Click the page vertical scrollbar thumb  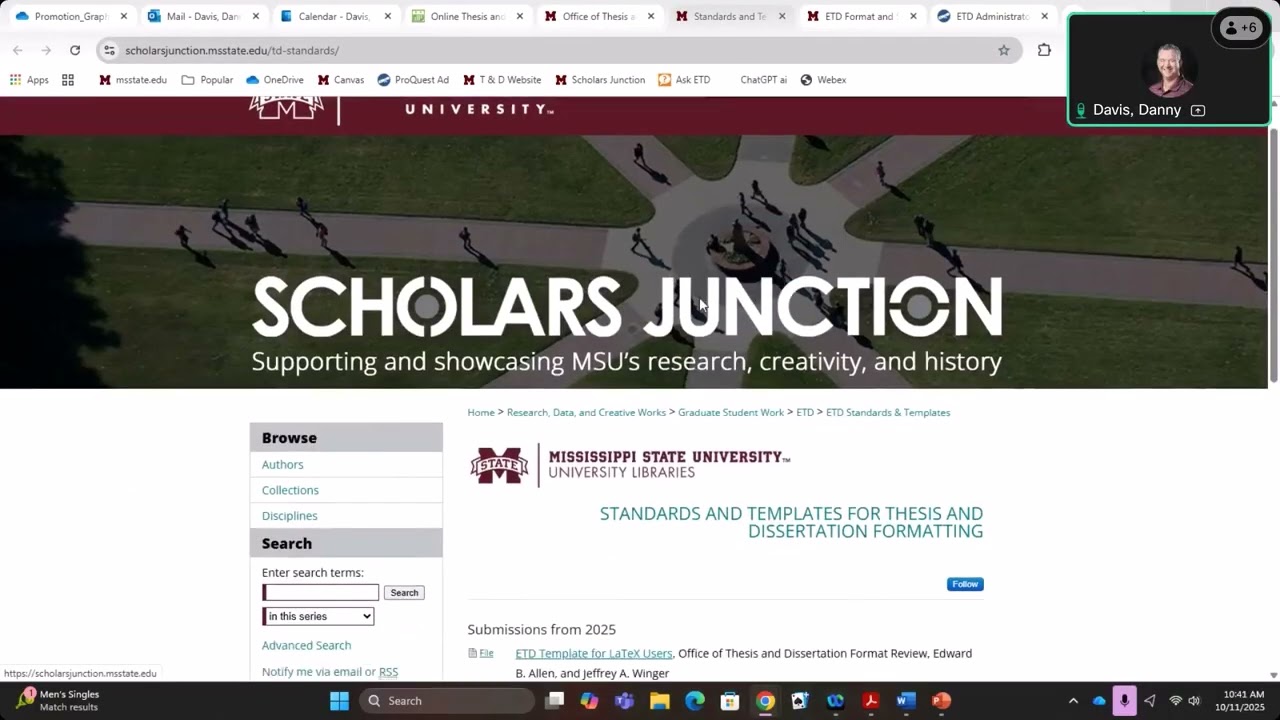coord(1273,254)
